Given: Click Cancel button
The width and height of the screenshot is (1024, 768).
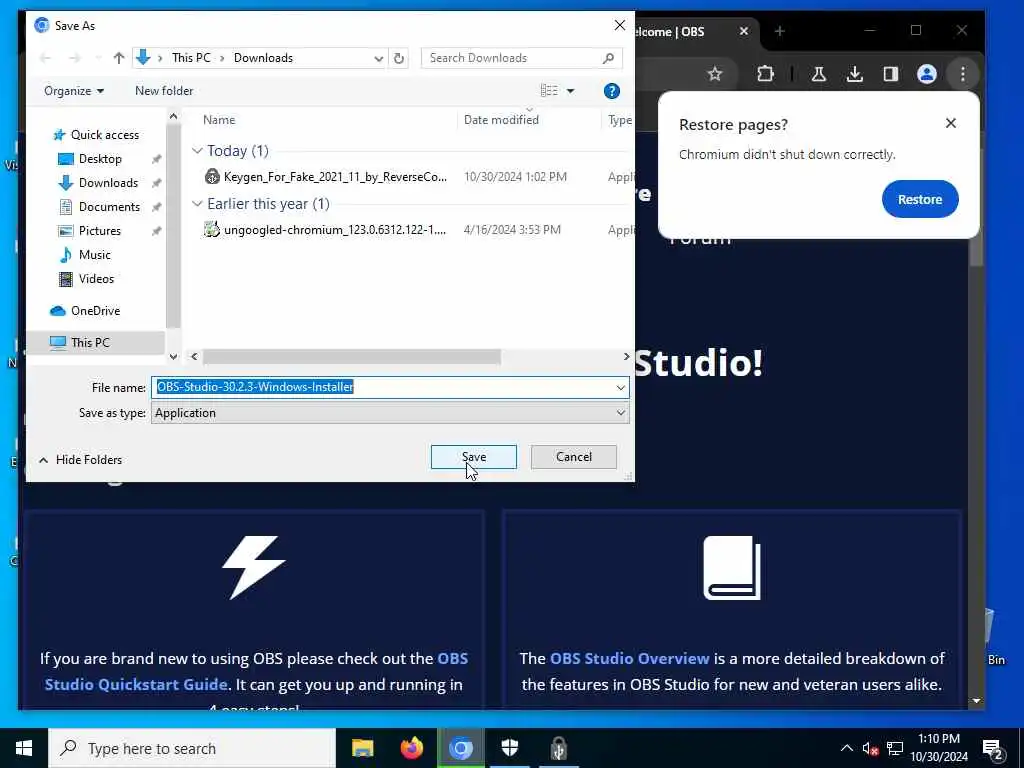Looking at the screenshot, I should [x=573, y=457].
